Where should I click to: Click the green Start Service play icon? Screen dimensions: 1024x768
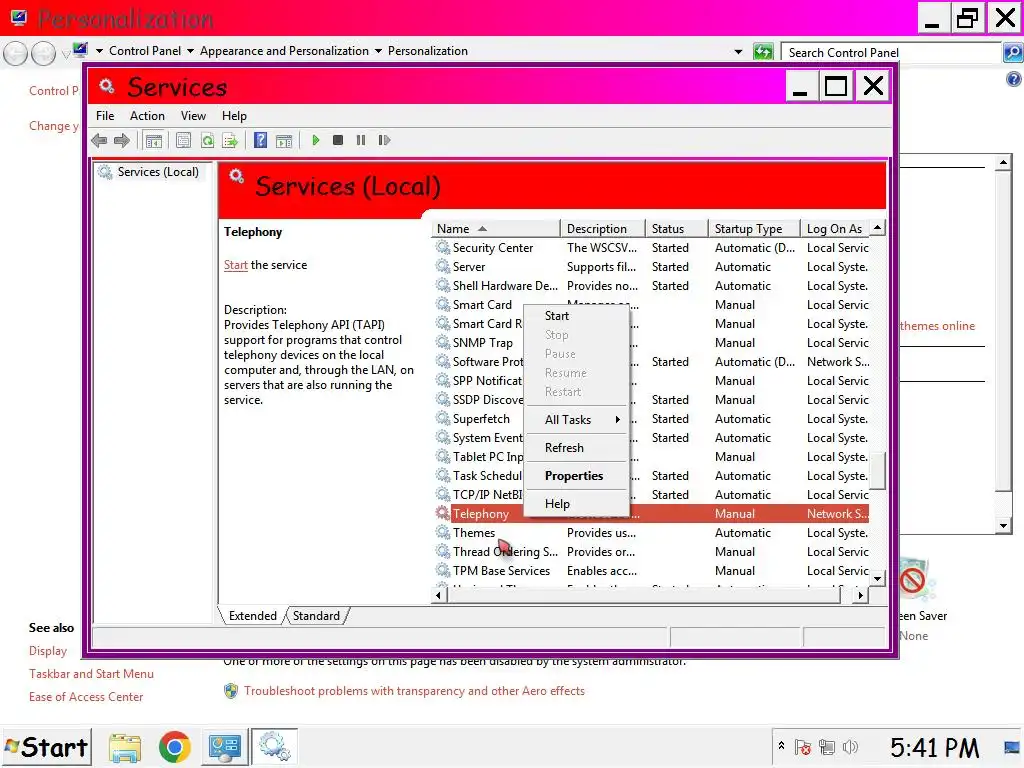tap(315, 140)
